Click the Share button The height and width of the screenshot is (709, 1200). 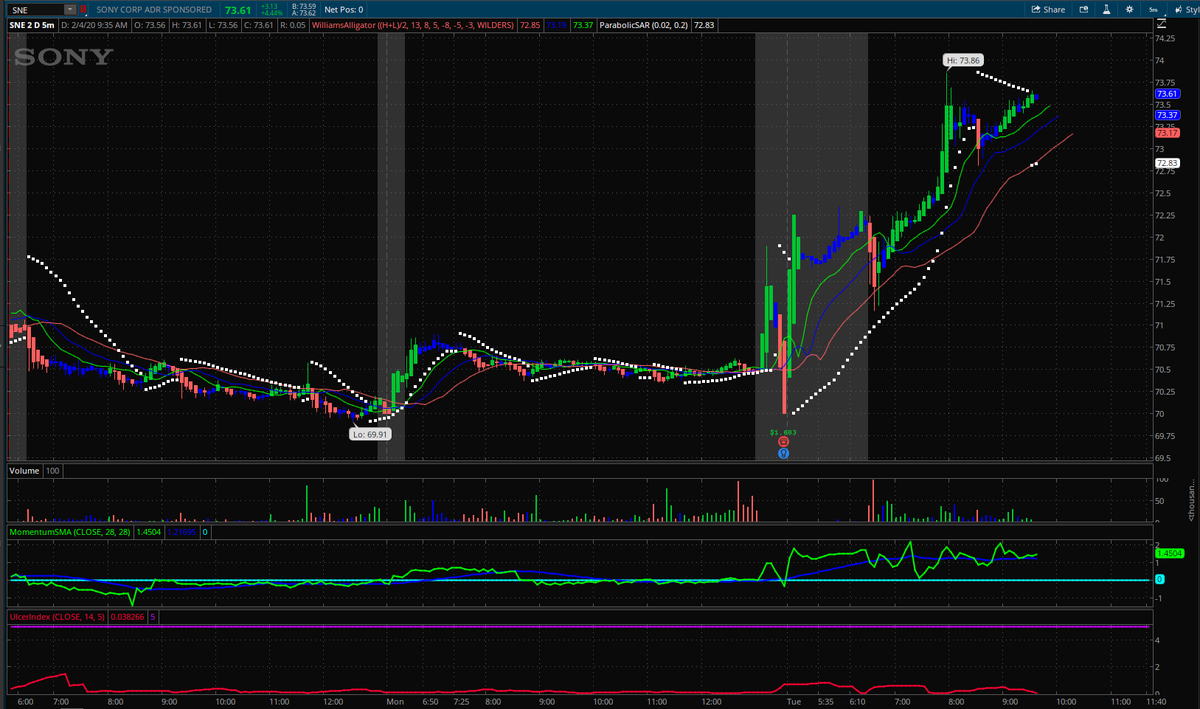coord(1049,9)
